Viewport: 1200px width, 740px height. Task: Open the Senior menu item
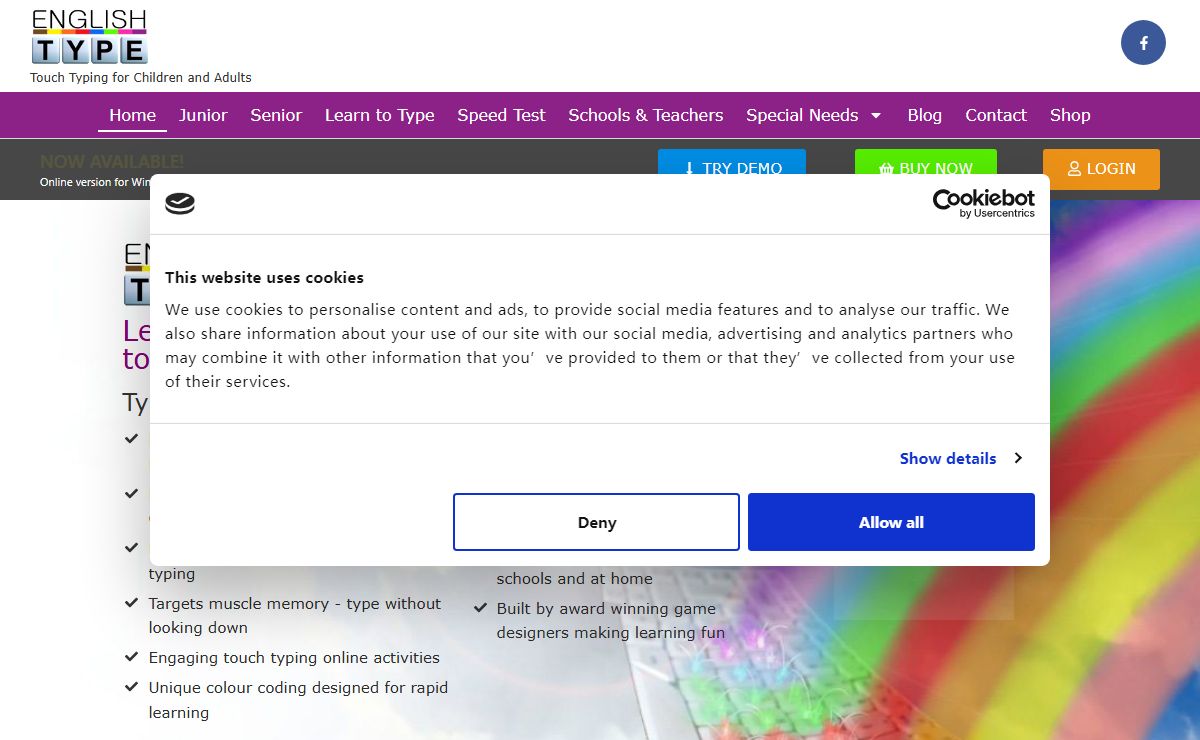(276, 115)
